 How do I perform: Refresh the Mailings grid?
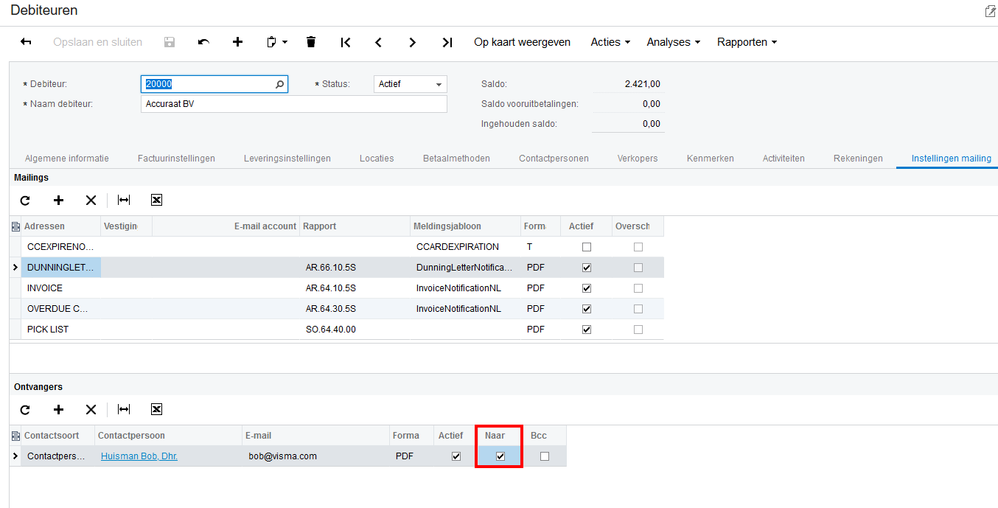(25, 200)
